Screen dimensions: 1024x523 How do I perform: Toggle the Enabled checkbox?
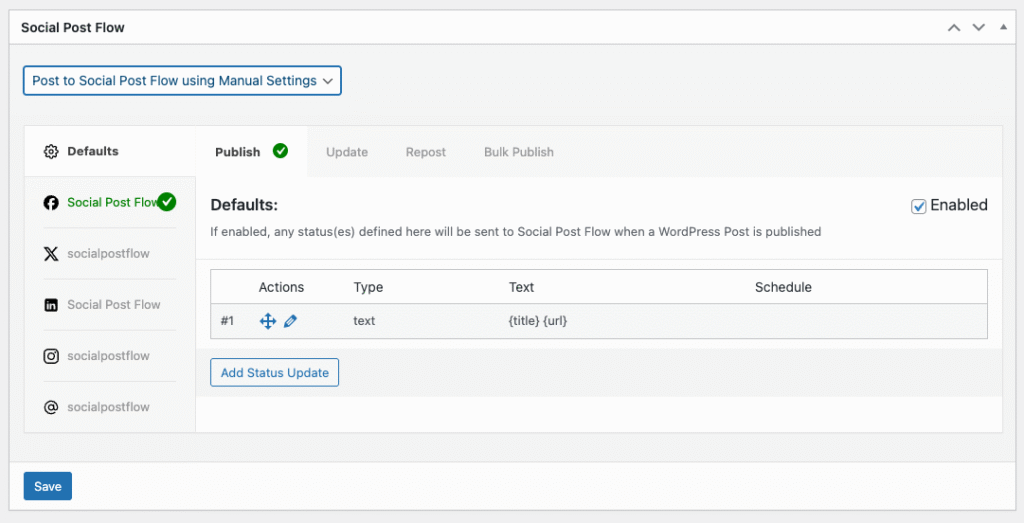click(918, 206)
